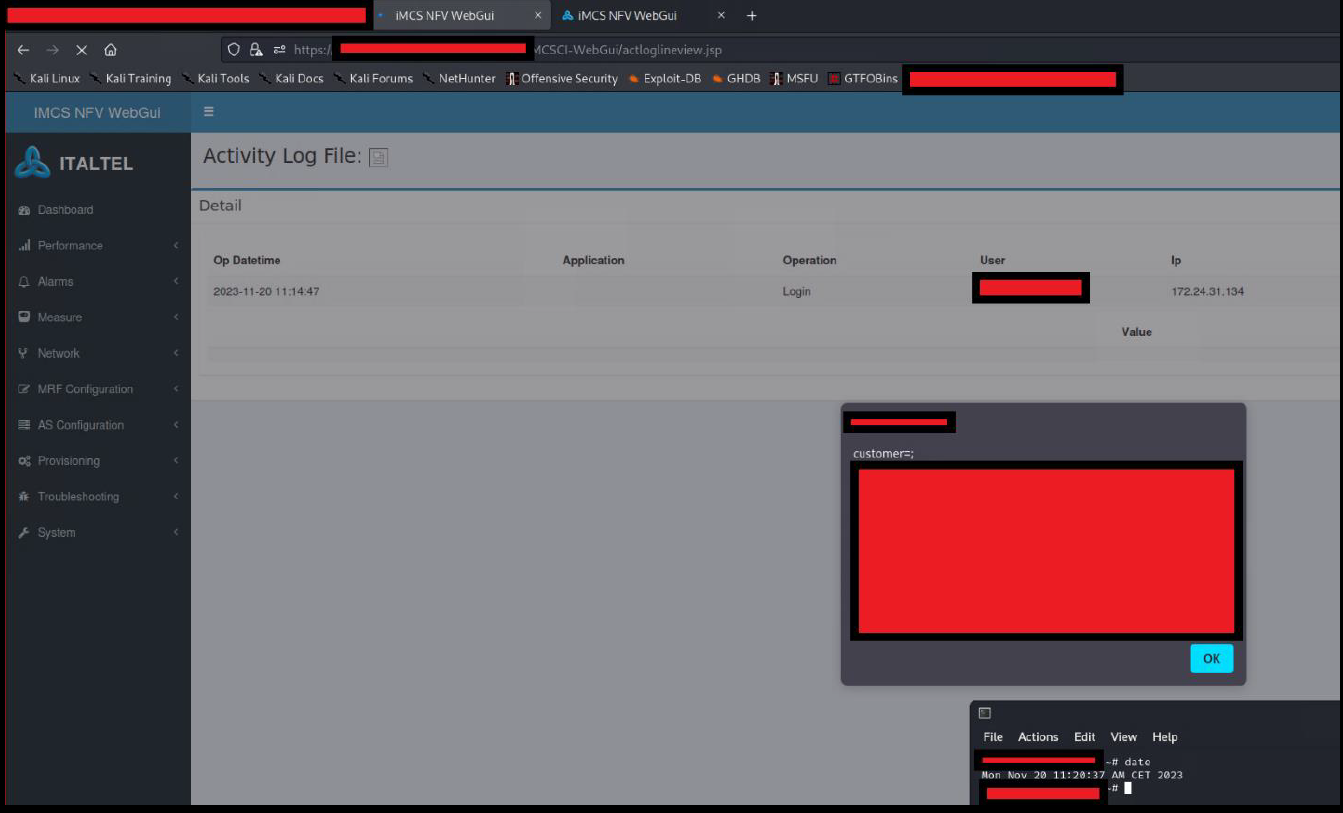Image resolution: width=1343 pixels, height=813 pixels.
Task: Open Kali Forums bookmark
Action: pos(373,79)
